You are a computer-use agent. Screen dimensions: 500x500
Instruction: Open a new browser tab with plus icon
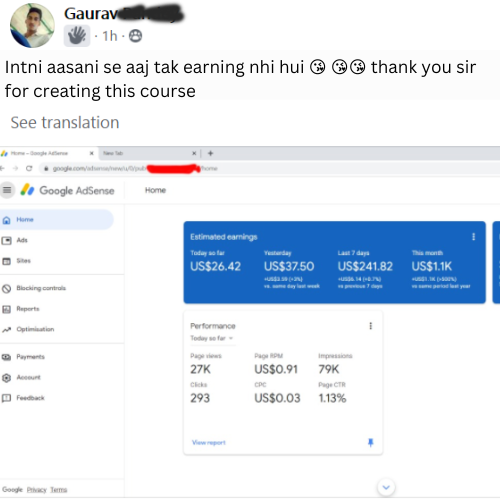(210, 153)
